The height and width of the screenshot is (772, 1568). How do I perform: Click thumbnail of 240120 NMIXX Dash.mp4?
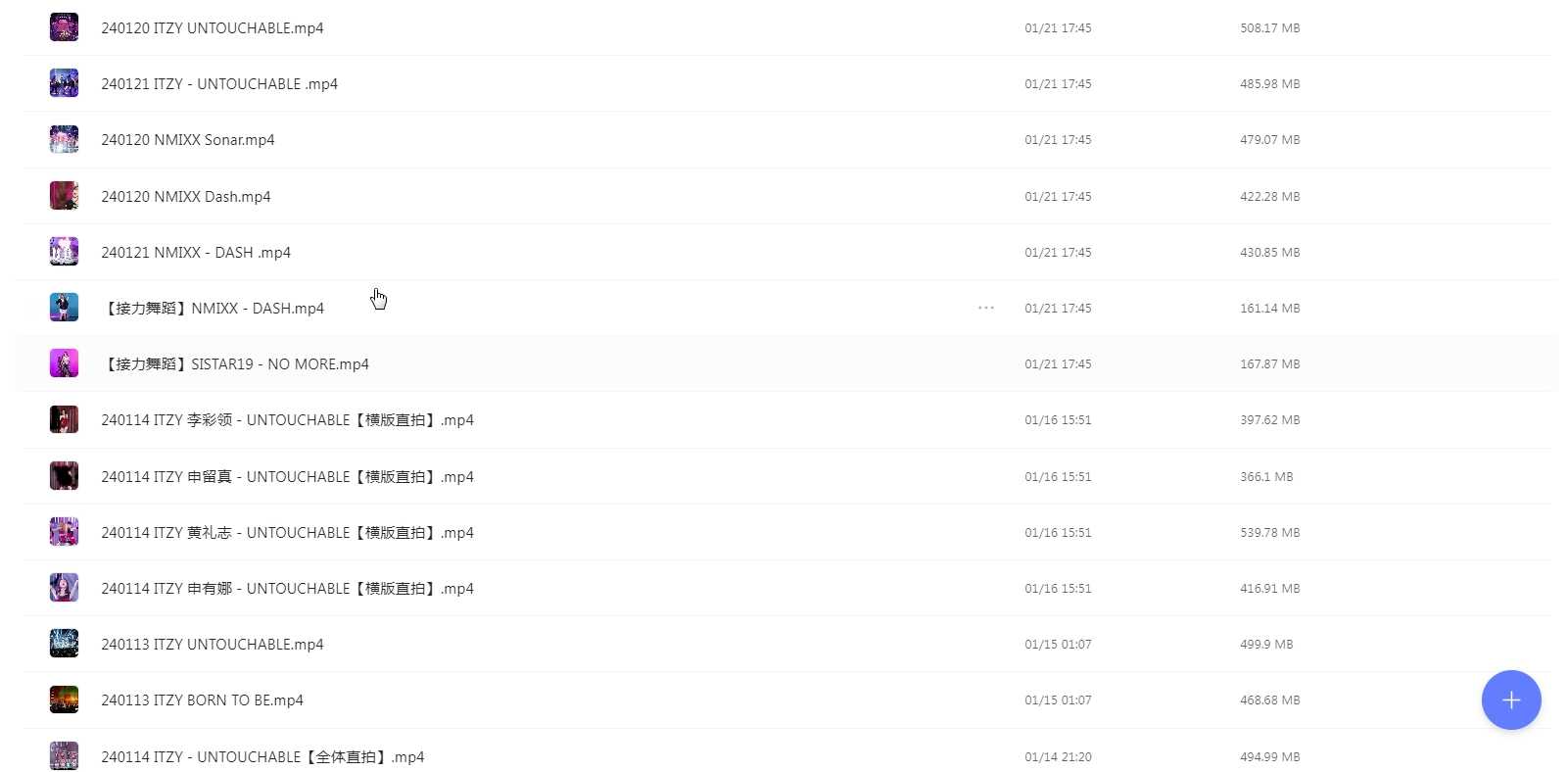[64, 196]
